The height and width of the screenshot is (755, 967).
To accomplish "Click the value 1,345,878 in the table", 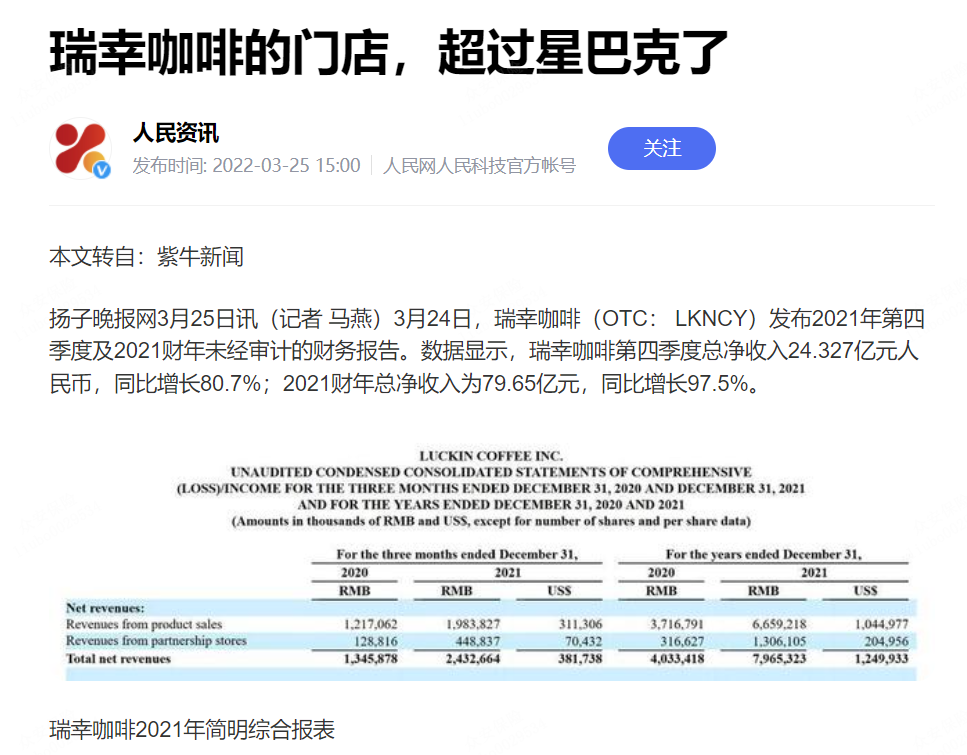I will click(x=370, y=659).
